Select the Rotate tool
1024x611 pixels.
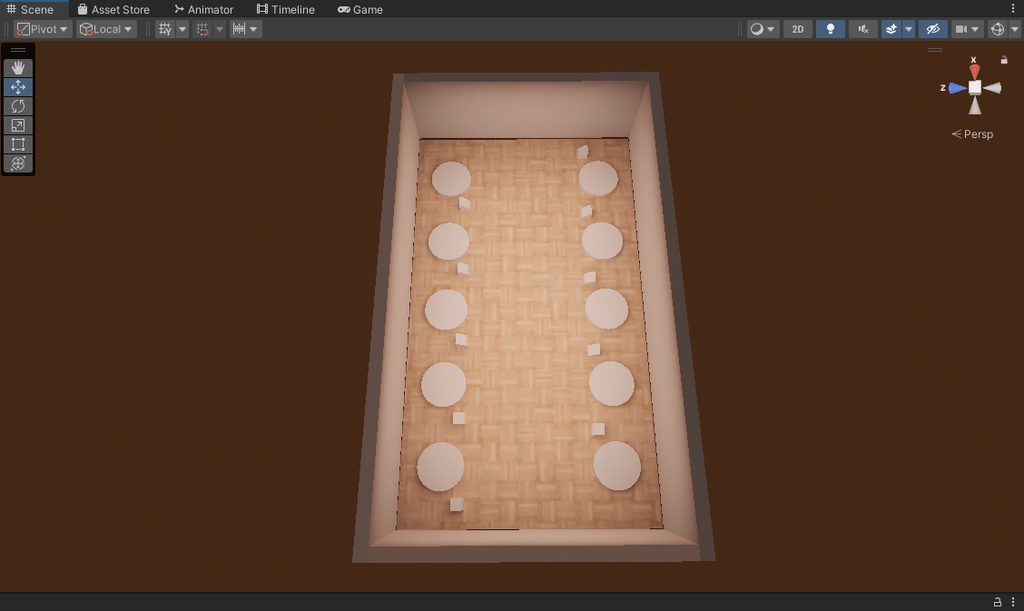pyautogui.click(x=18, y=105)
